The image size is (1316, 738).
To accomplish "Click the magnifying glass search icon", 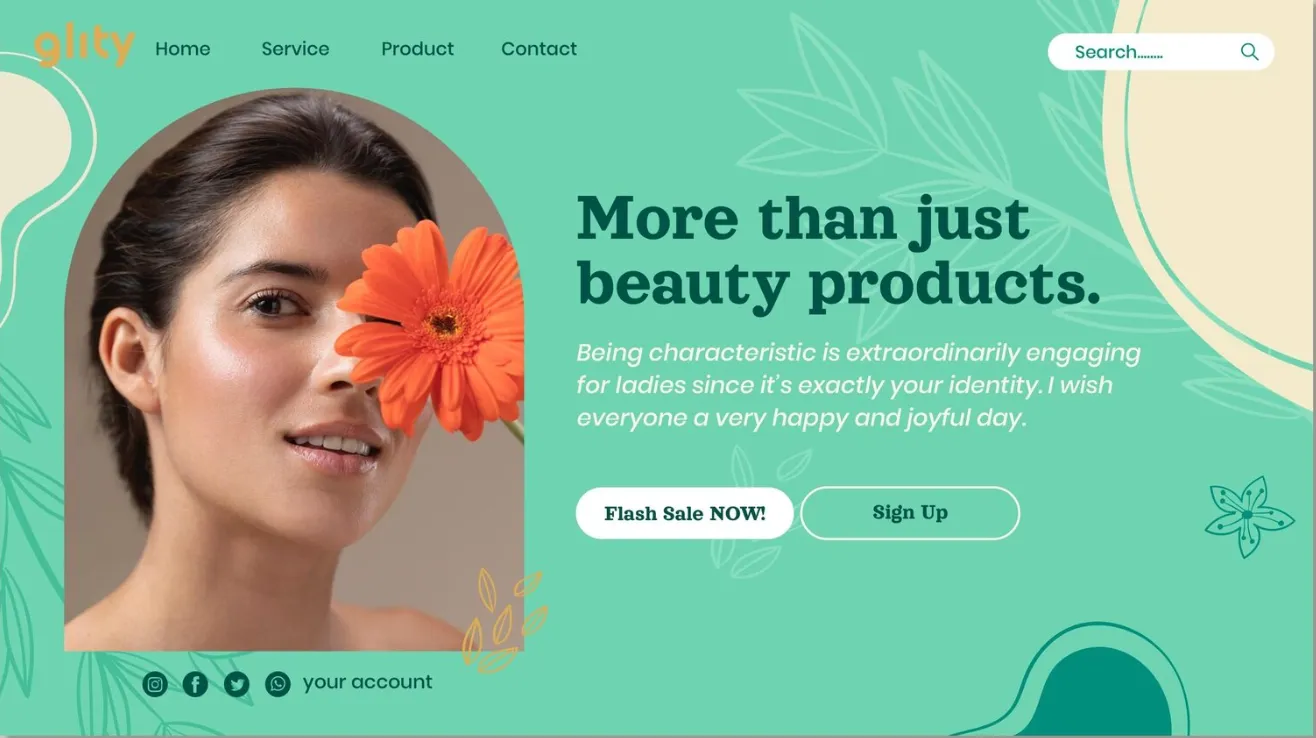I will (x=1249, y=52).
